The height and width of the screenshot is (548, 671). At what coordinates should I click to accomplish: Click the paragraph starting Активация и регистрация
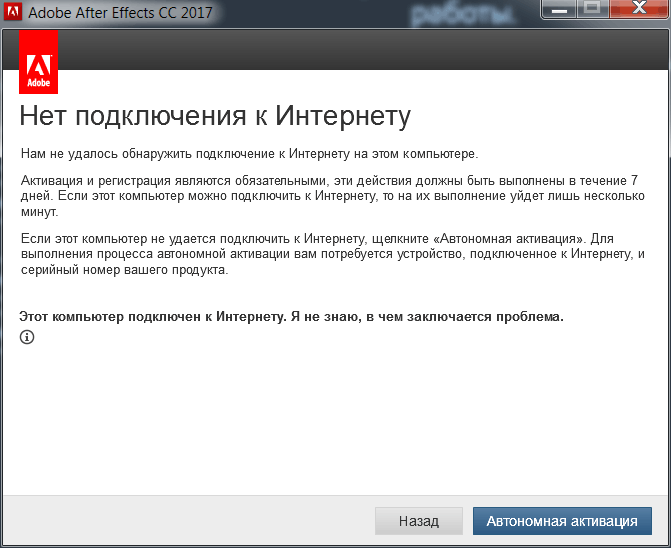coord(333,196)
